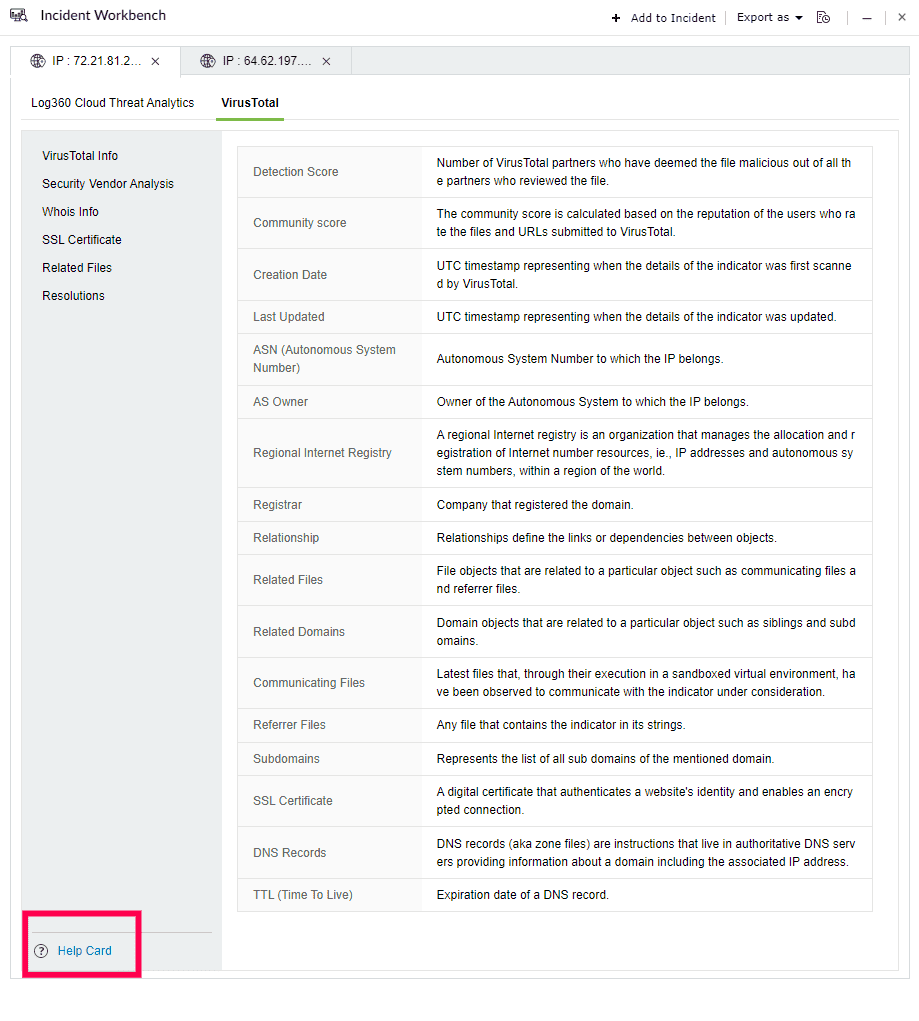Click the globe icon on the 64.62.197 tab
The image size is (919, 1021).
point(207,60)
